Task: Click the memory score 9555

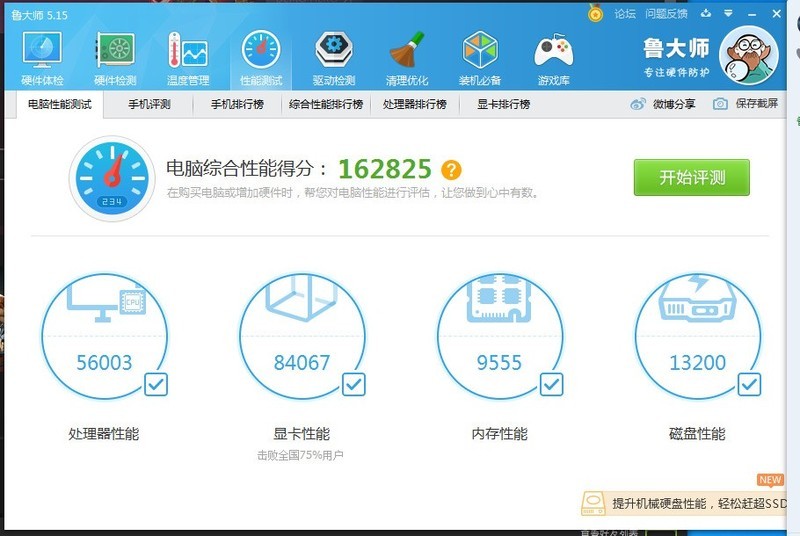Action: click(x=499, y=363)
